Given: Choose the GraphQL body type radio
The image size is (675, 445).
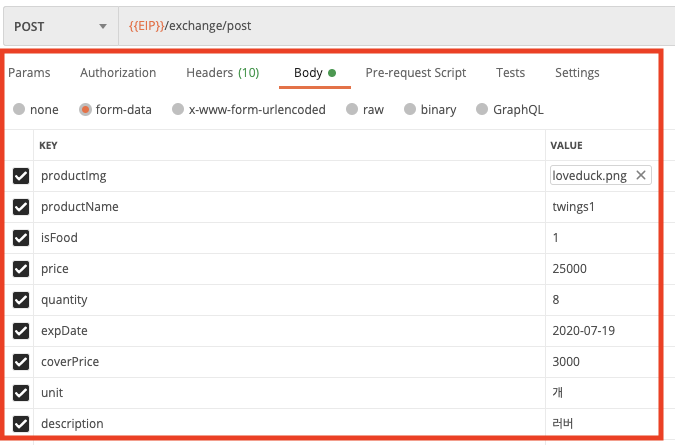Looking at the screenshot, I should [482, 109].
